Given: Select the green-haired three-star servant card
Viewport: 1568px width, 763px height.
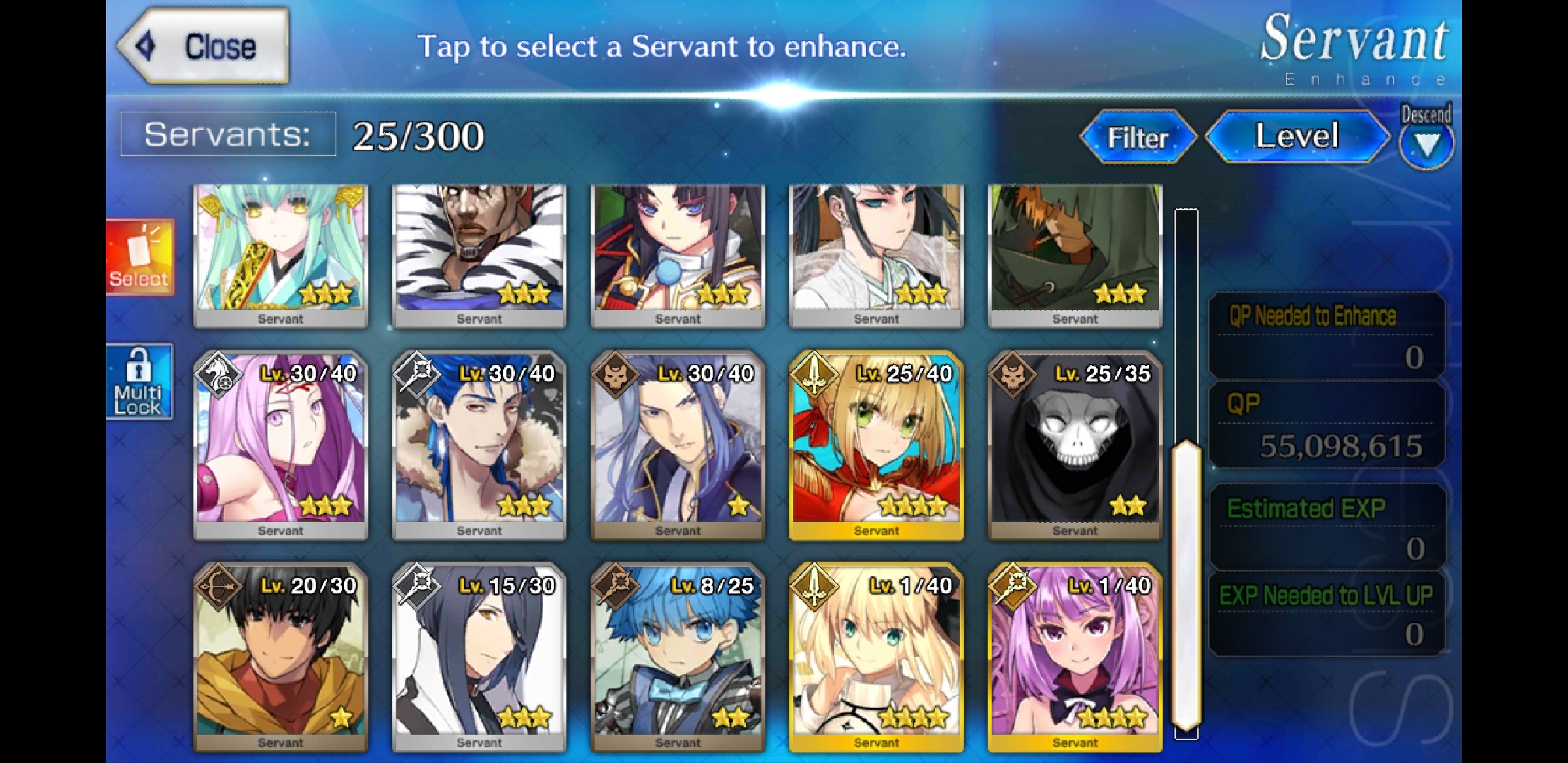Looking at the screenshot, I should pos(280,256).
